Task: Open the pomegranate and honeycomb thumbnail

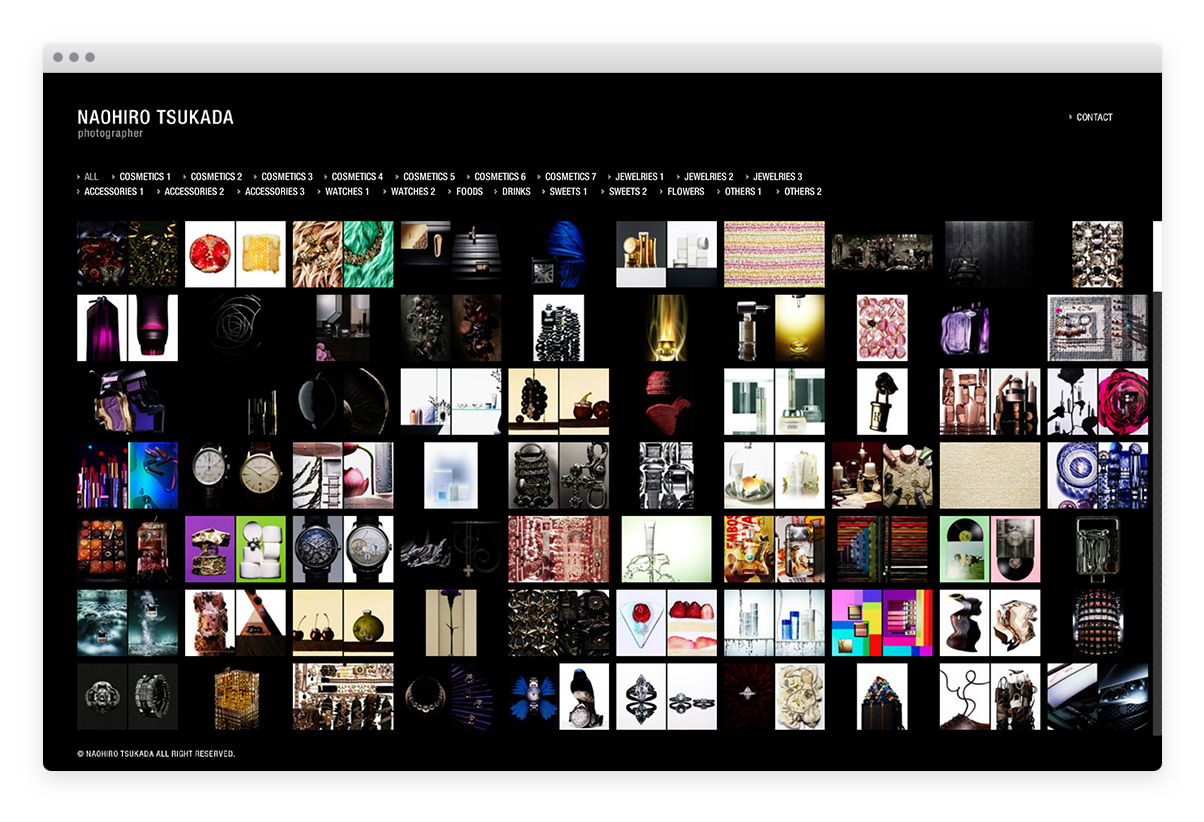Action: [x=235, y=254]
